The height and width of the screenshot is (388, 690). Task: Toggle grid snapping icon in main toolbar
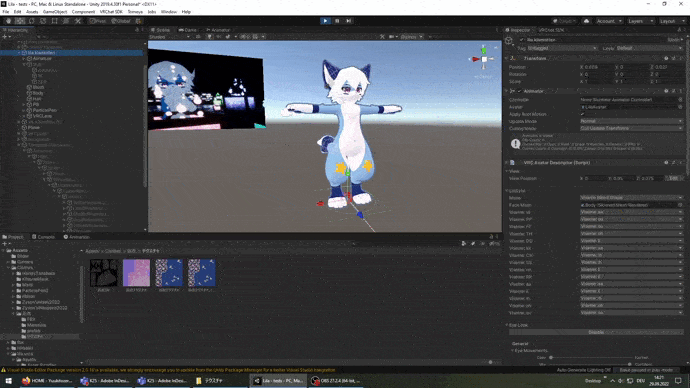pos(139,21)
